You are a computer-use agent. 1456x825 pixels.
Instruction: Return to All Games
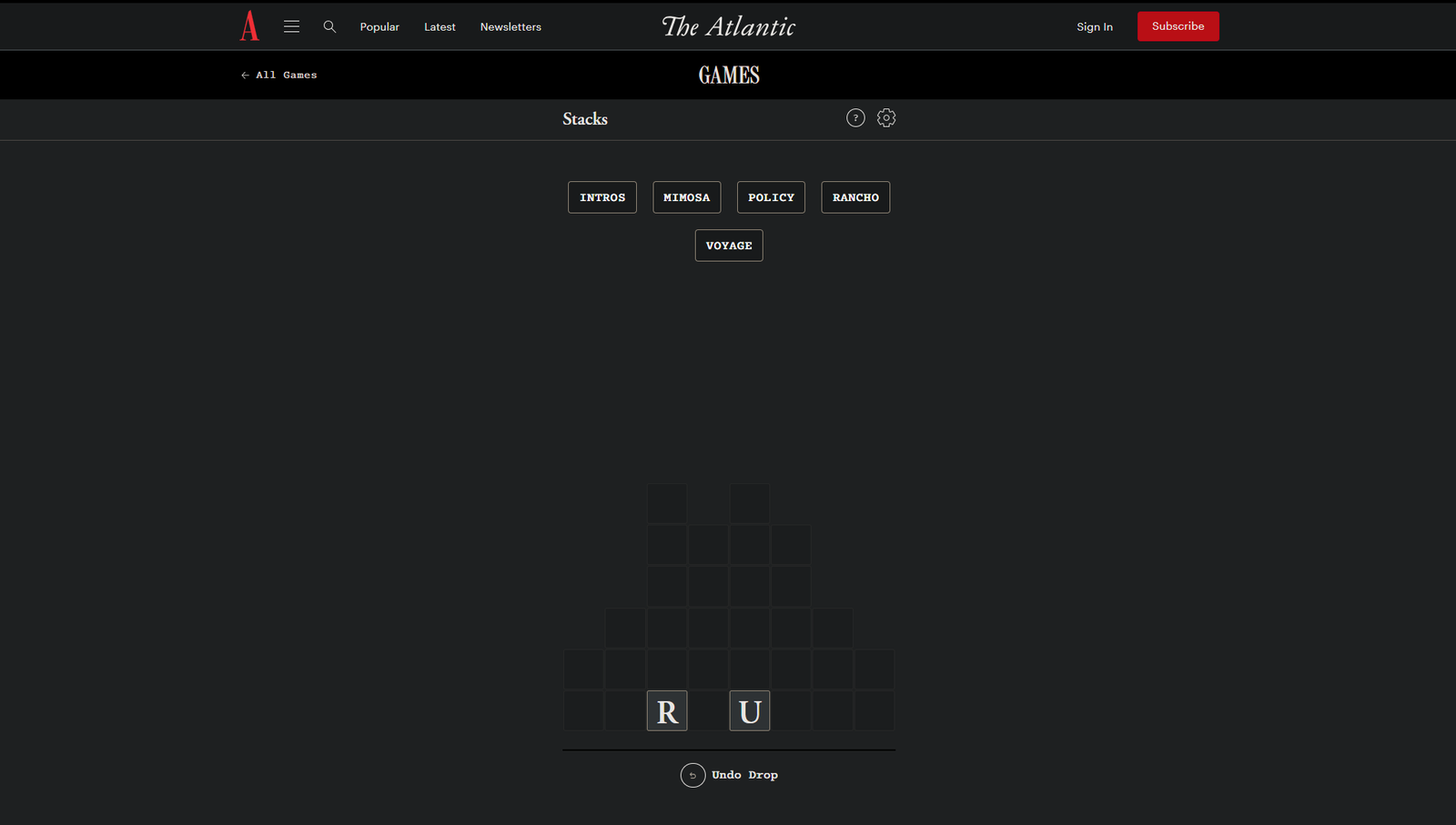pos(279,75)
